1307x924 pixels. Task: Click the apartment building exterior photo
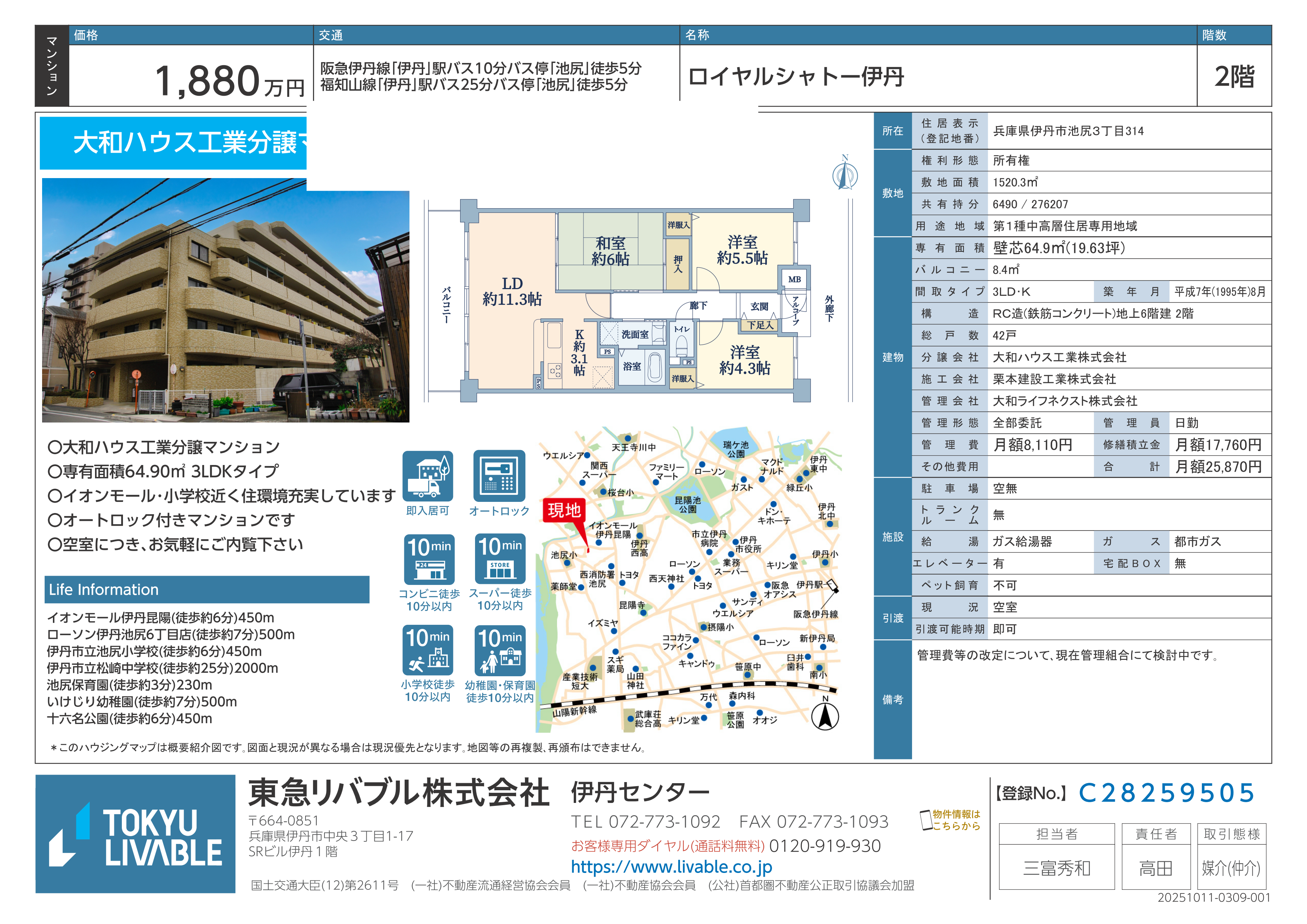point(225,300)
